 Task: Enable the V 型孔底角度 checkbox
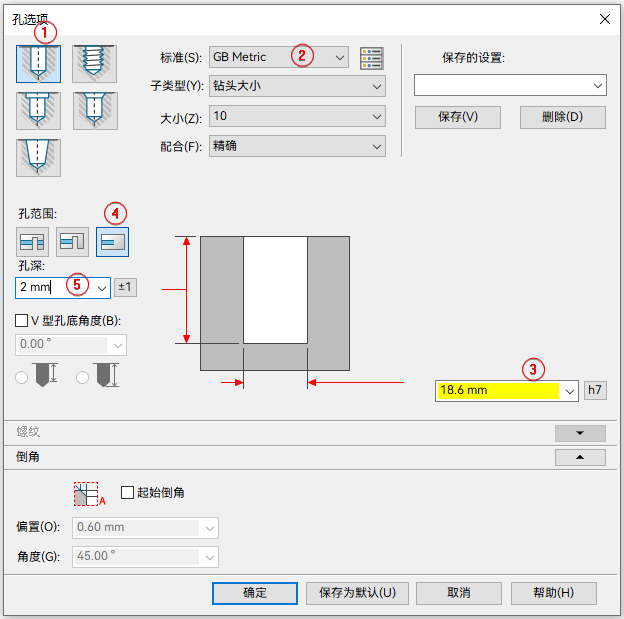(x=21, y=320)
